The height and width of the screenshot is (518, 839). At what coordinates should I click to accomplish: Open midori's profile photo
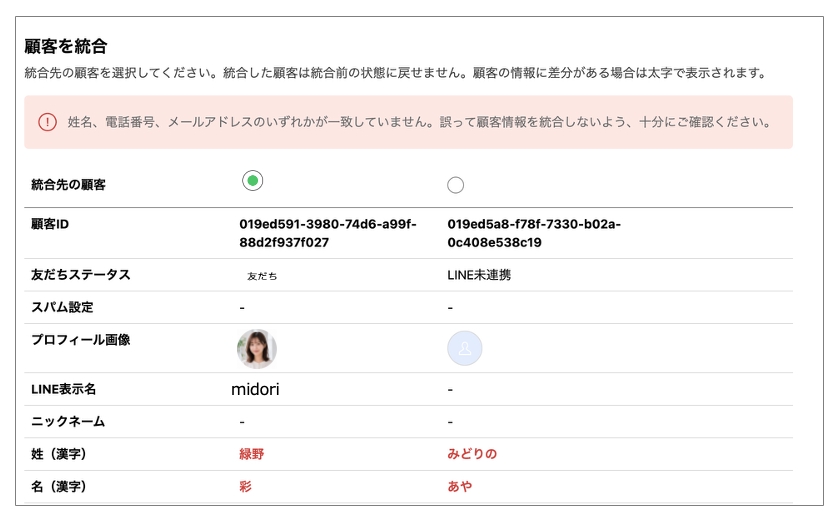click(x=257, y=349)
